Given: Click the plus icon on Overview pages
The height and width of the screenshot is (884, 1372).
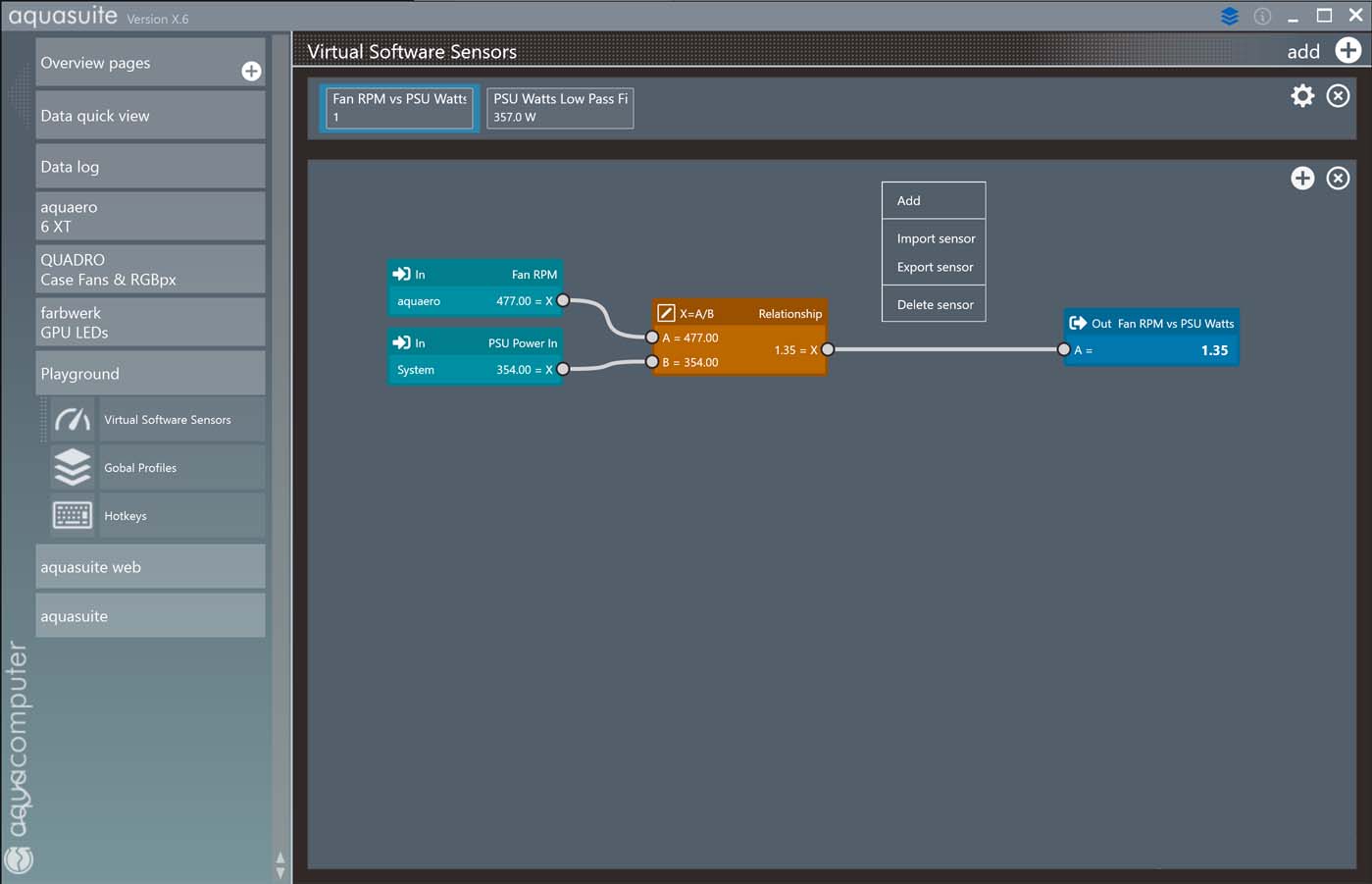Looking at the screenshot, I should (251, 71).
